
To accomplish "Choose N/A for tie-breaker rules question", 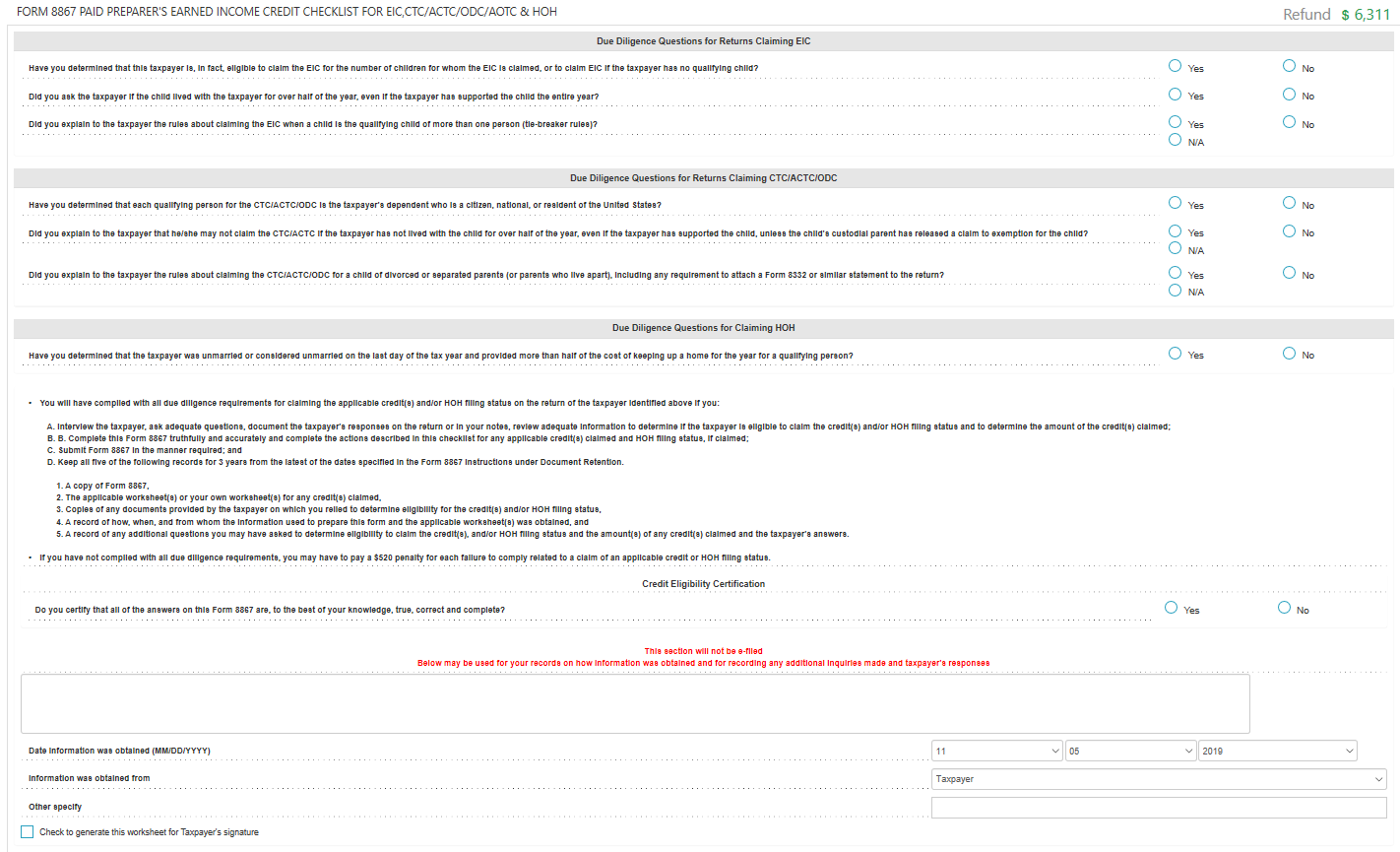I will 1174,140.
